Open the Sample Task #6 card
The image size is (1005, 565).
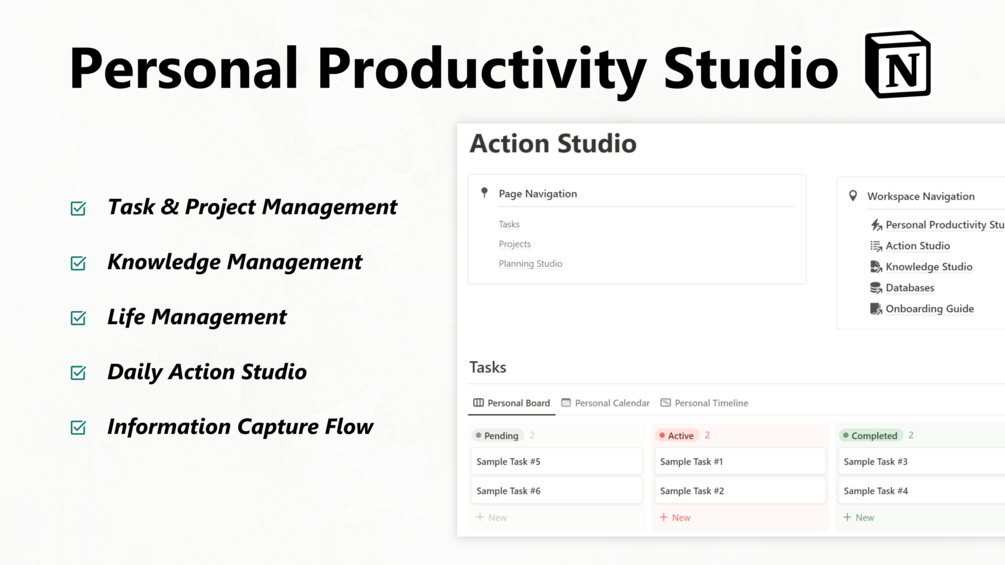tap(556, 491)
